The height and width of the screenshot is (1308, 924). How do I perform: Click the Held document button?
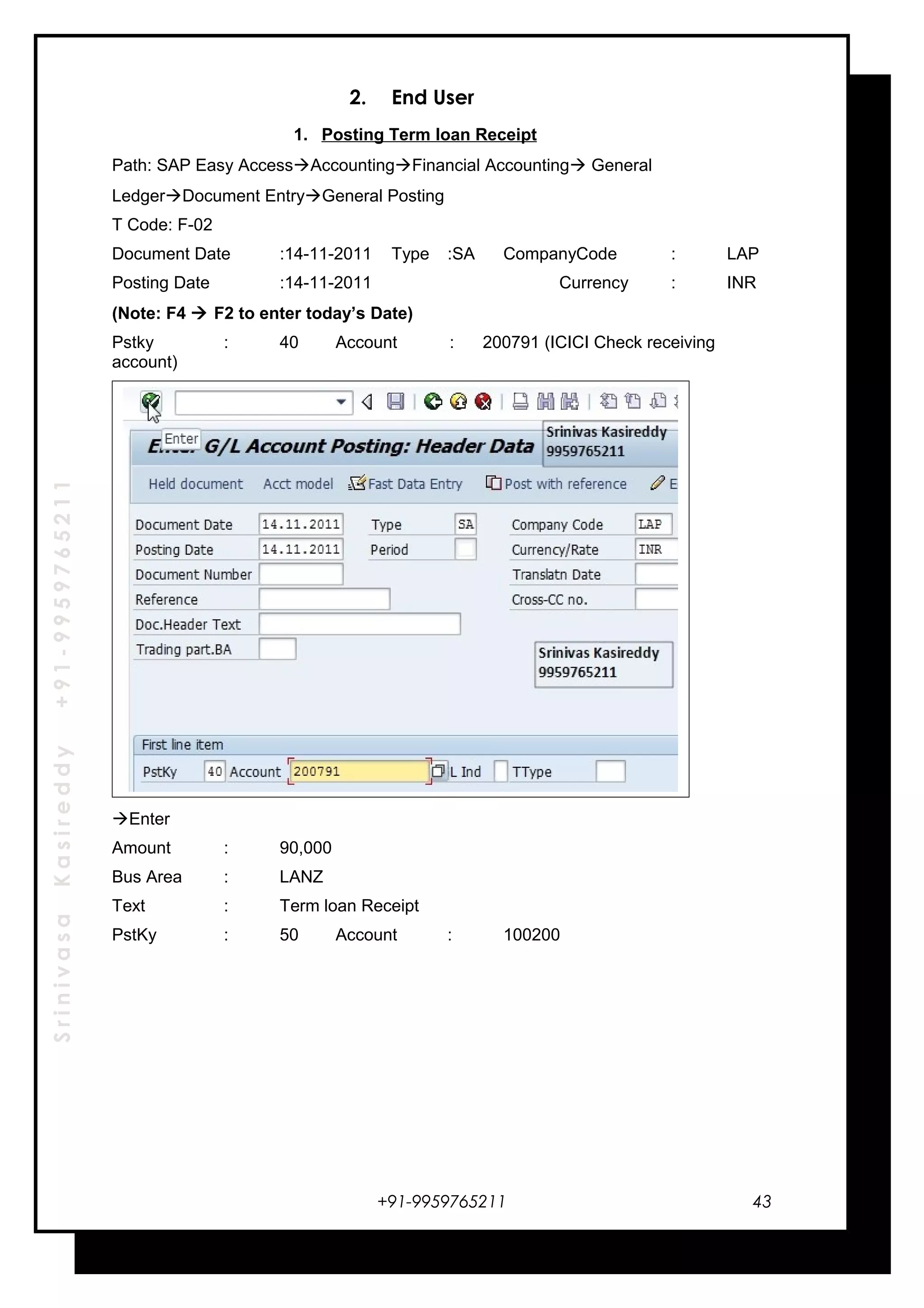click(195, 484)
